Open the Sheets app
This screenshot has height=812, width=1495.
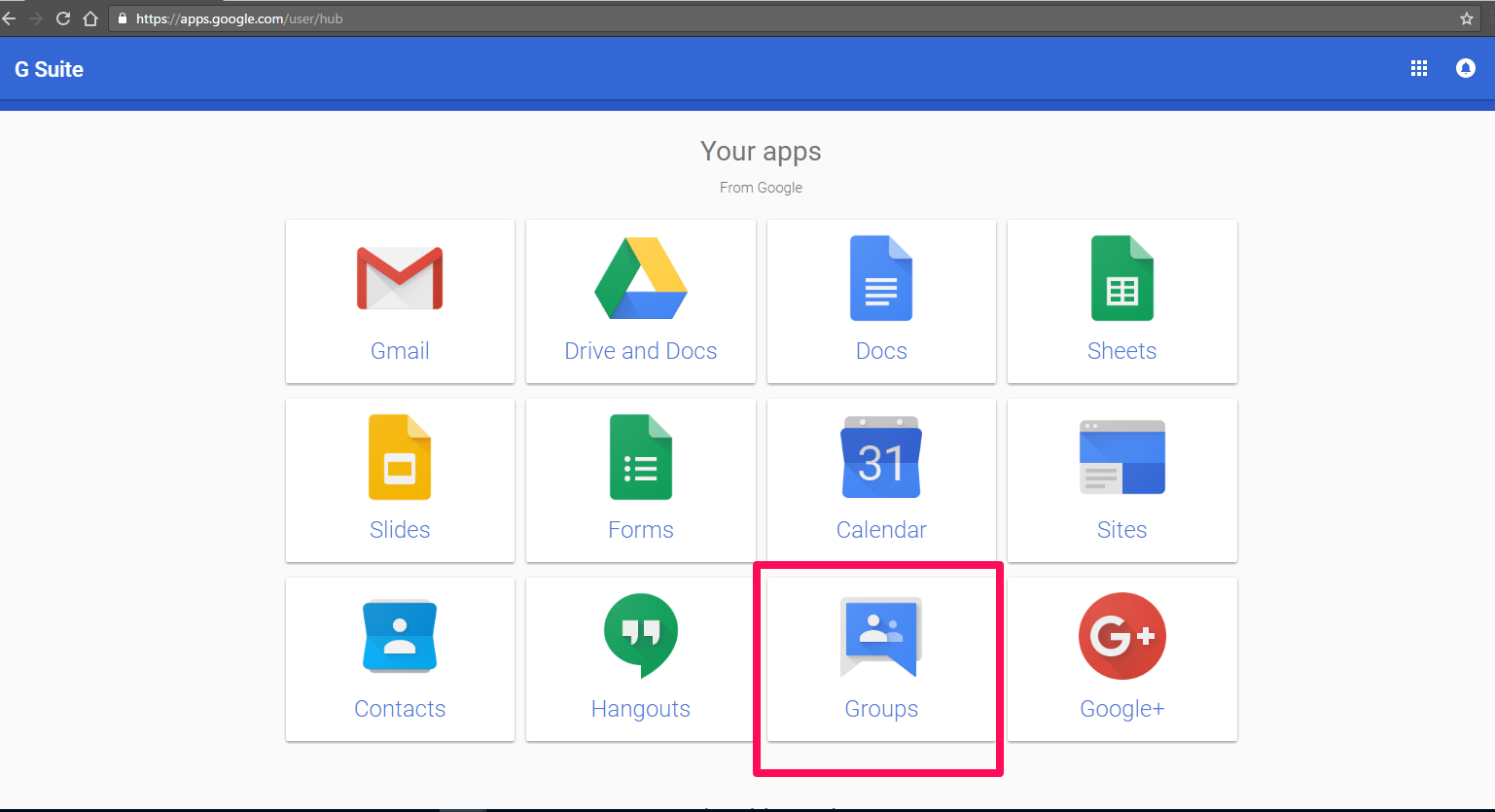[x=1121, y=301]
